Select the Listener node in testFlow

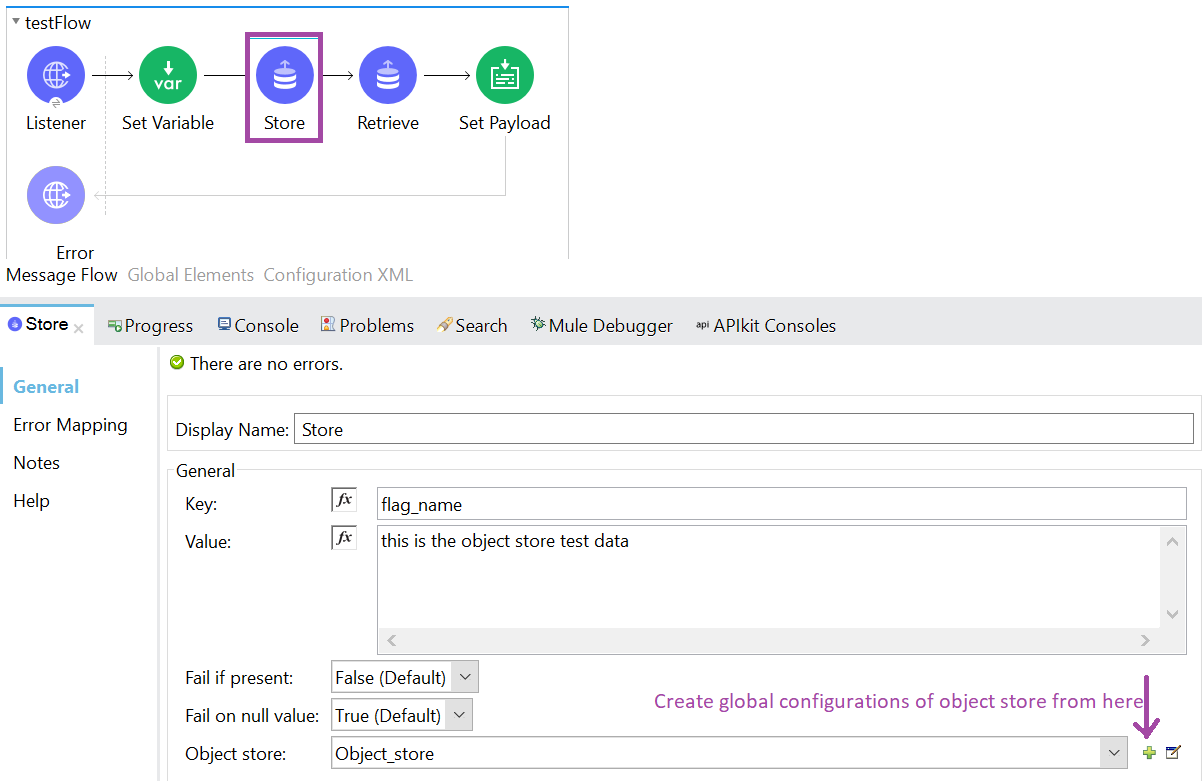point(56,75)
